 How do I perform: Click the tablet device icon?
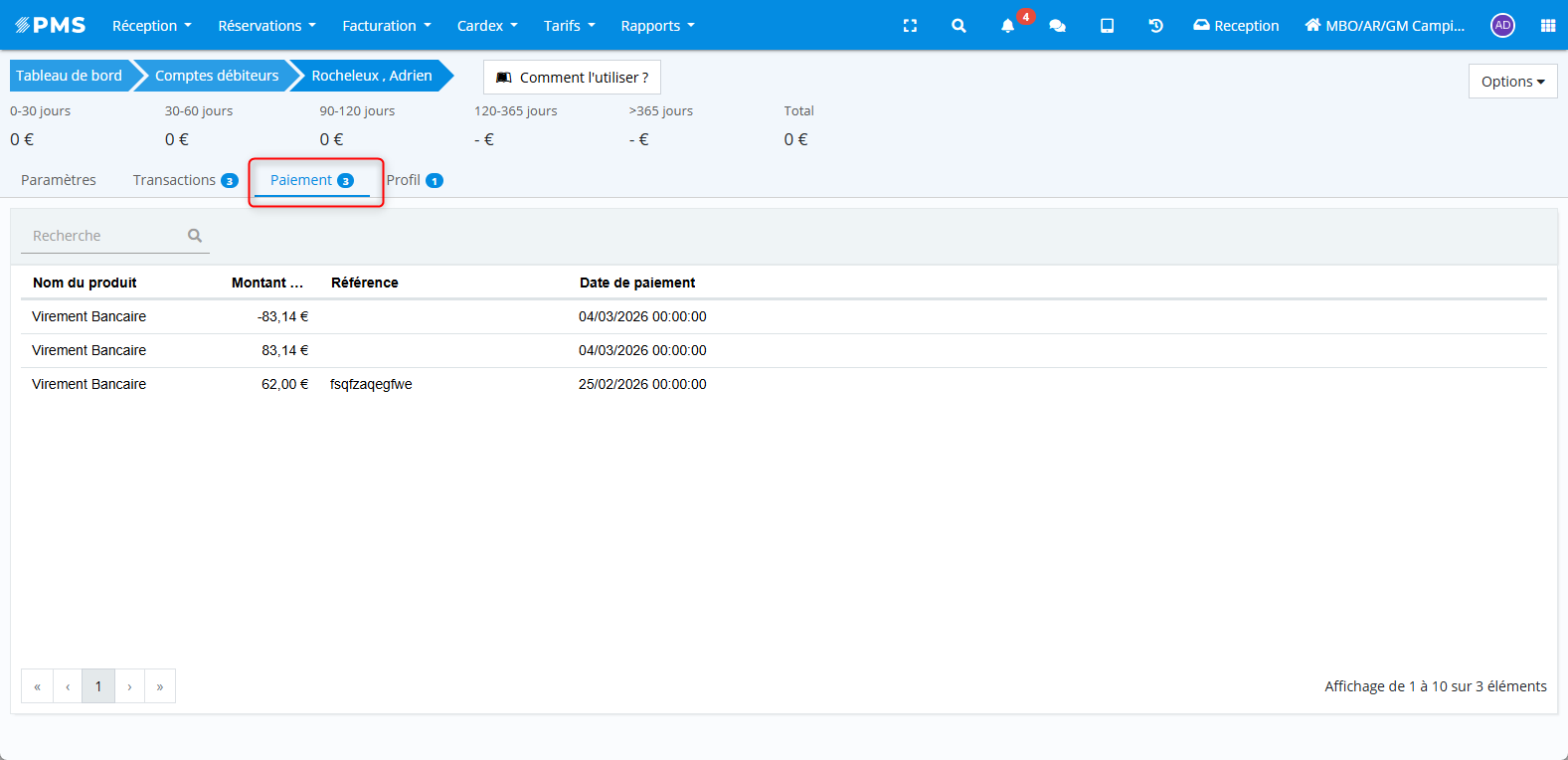pyautogui.click(x=1107, y=26)
